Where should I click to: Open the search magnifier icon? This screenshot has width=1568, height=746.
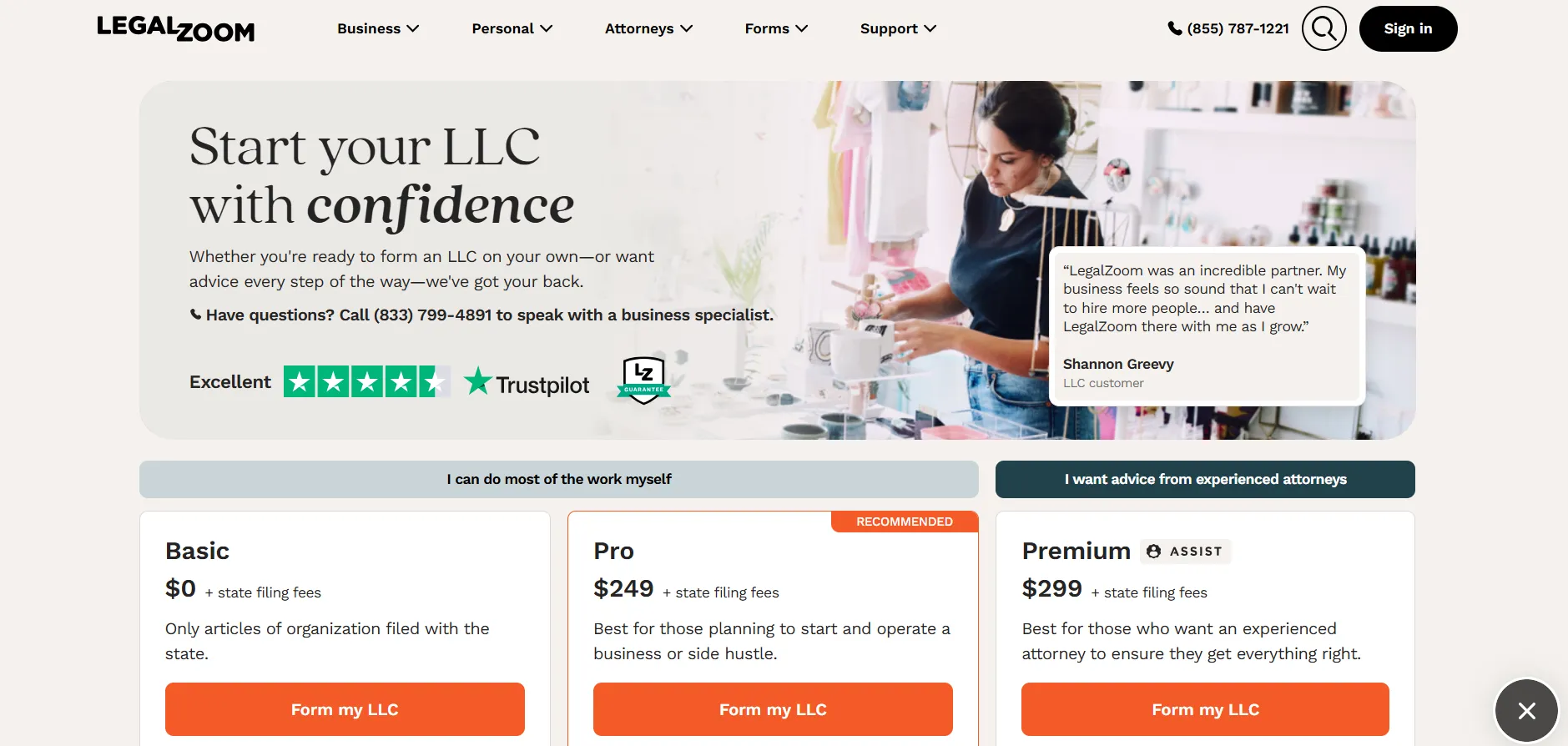[1323, 28]
